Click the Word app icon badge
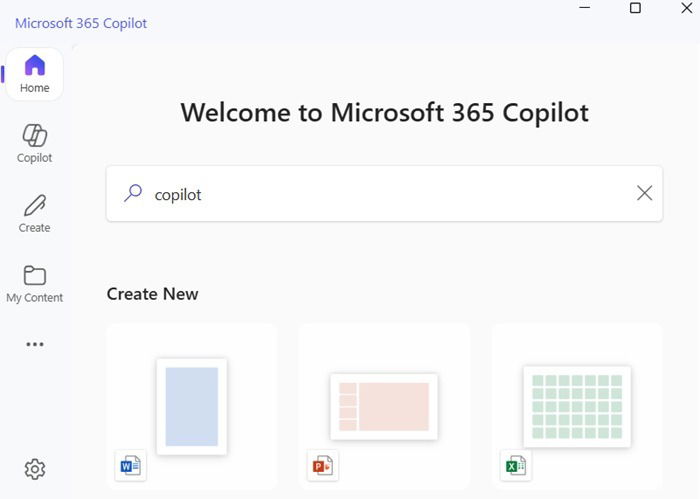The width and height of the screenshot is (700, 499). point(130,466)
